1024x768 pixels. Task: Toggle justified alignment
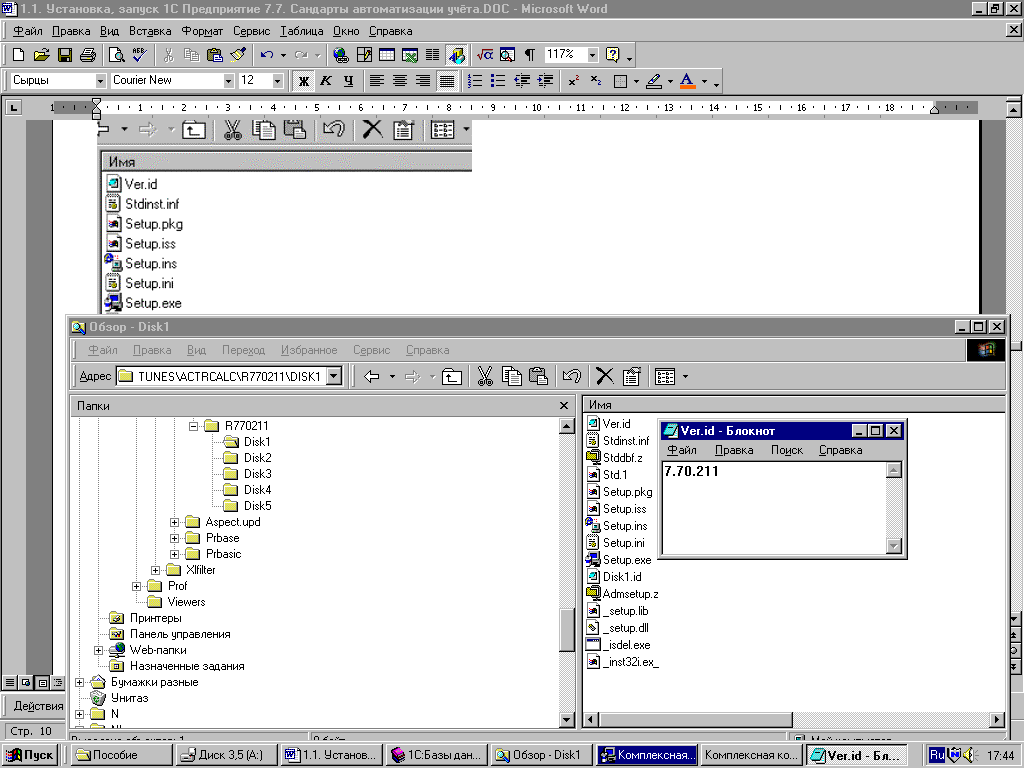[x=447, y=81]
